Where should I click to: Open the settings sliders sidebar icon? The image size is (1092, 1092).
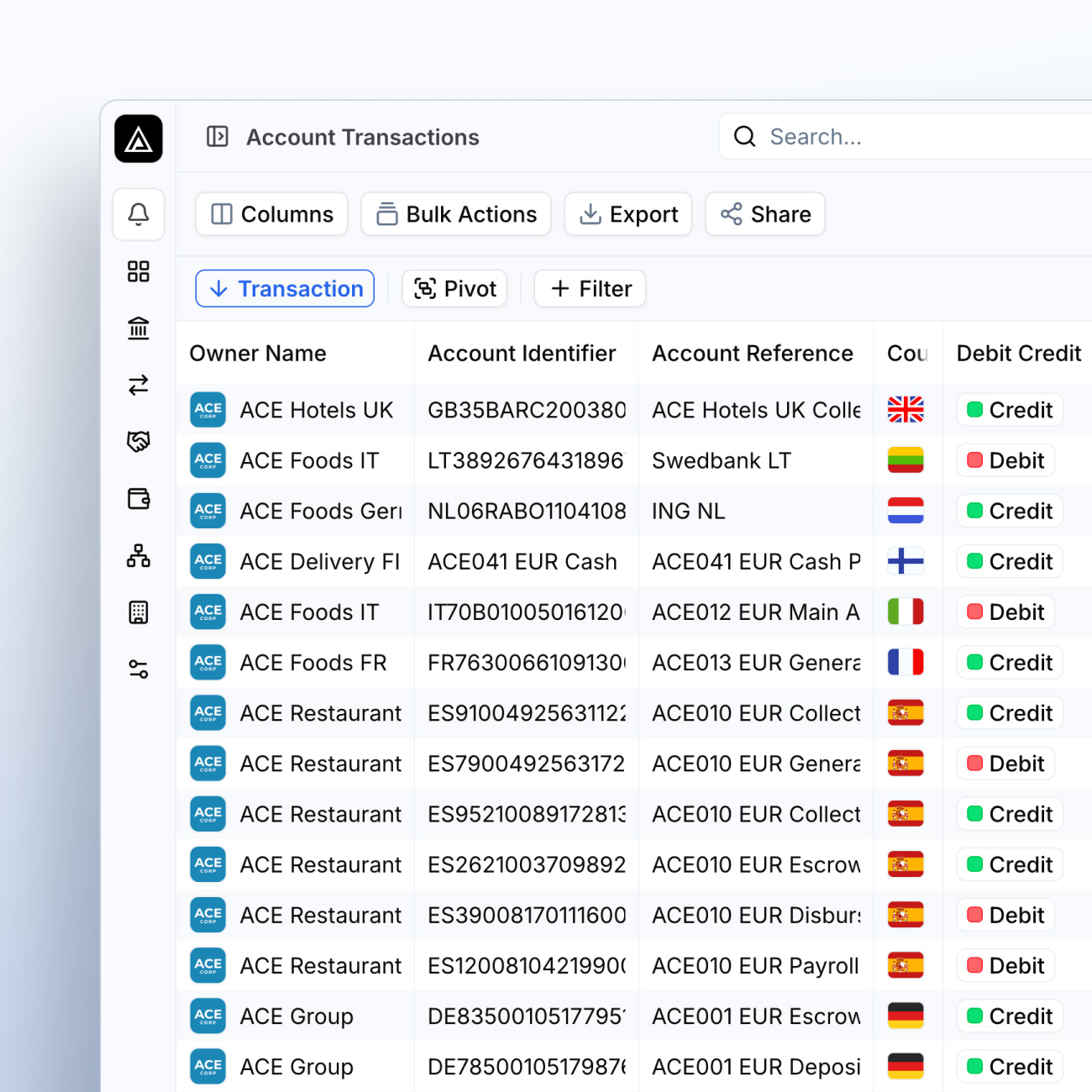(x=139, y=669)
